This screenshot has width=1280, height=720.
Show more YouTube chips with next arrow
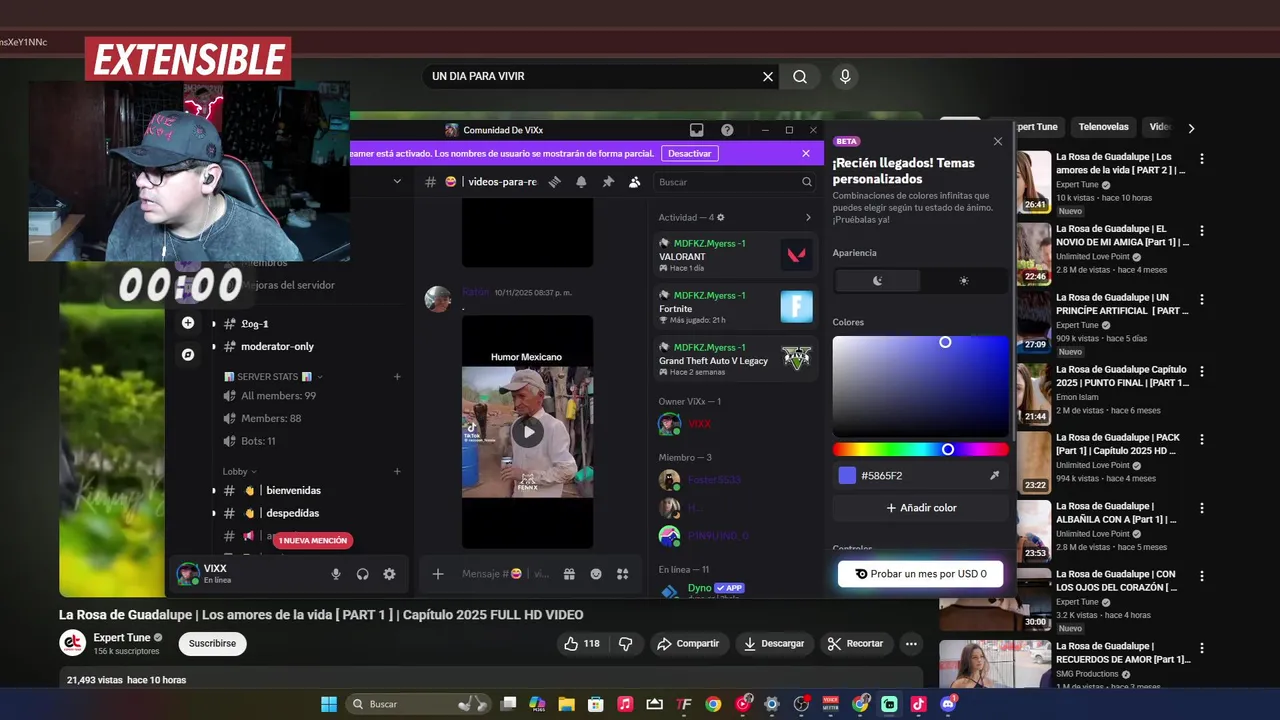(x=1191, y=128)
